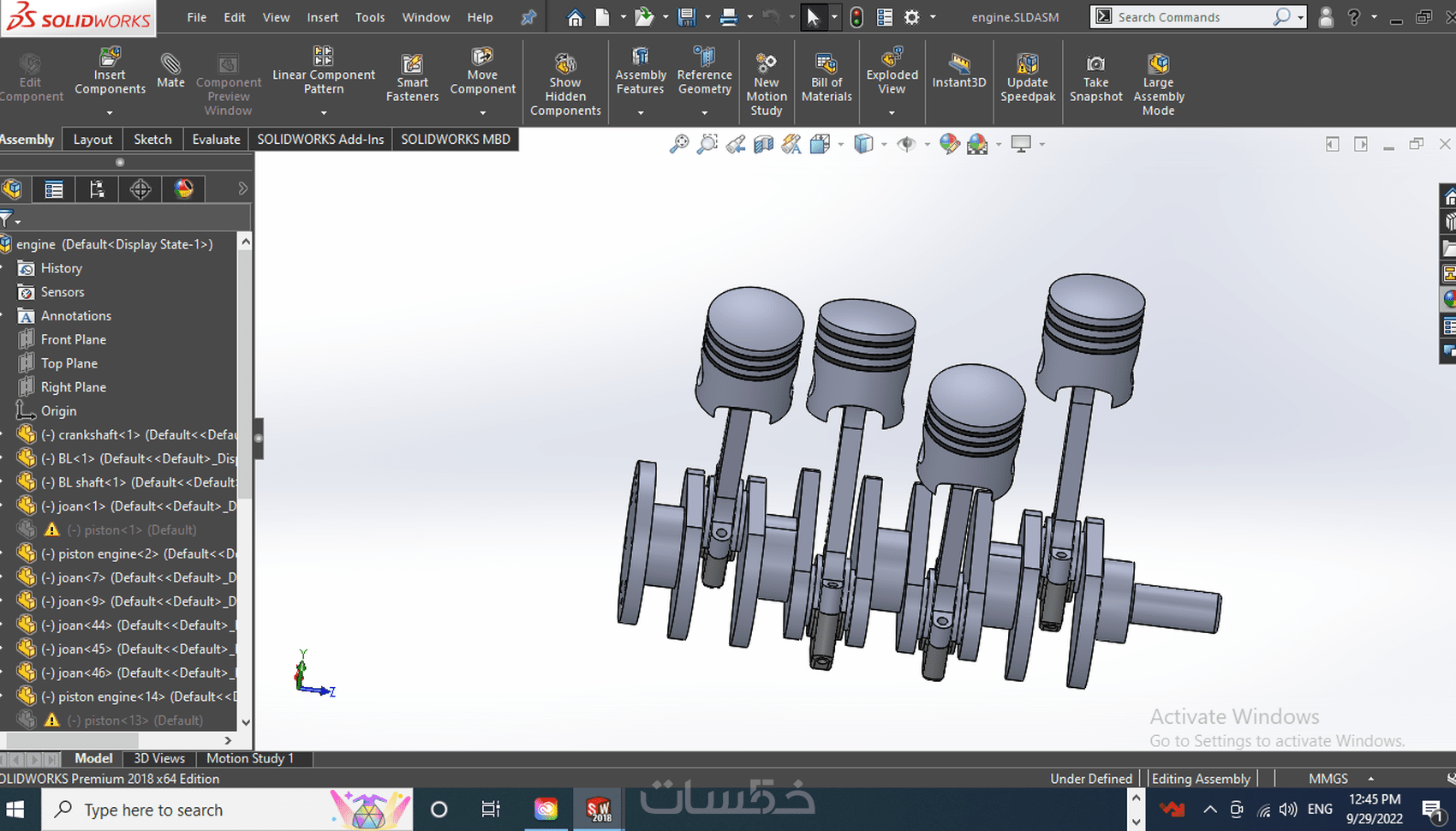Toggle the pin icon next to Help
Screen dimensions: 1456x831
(x=528, y=17)
